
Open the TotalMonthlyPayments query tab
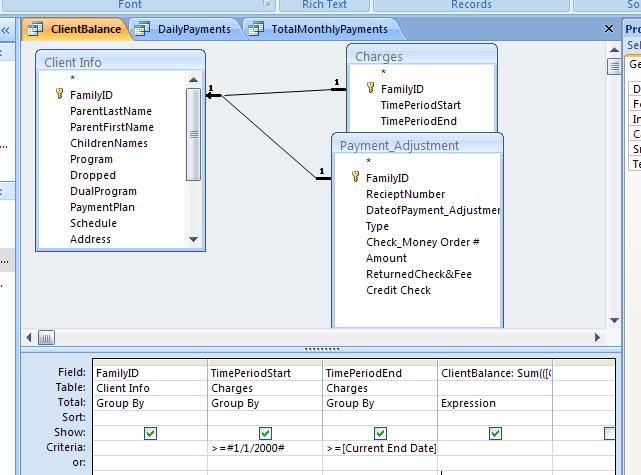[322, 29]
